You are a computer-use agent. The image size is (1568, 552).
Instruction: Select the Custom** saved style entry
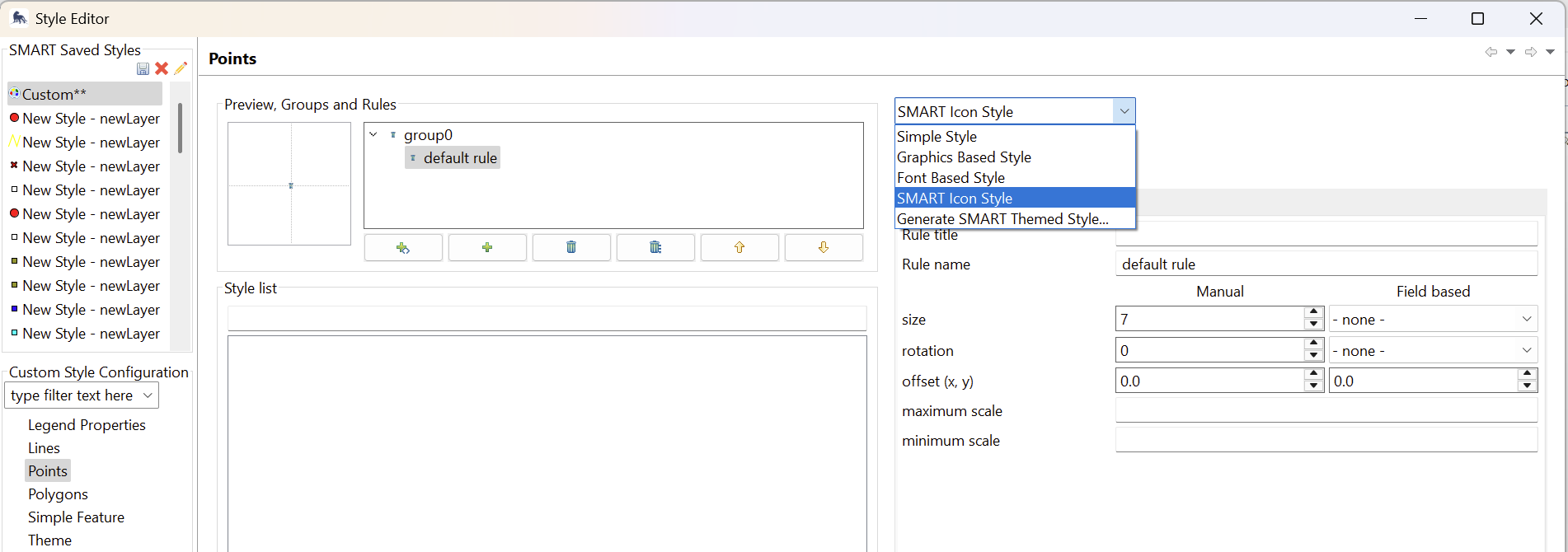[54, 95]
